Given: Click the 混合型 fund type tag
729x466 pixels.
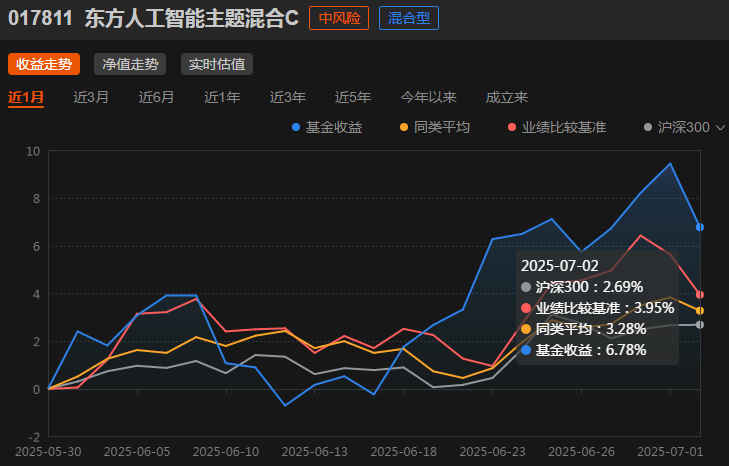Looking at the screenshot, I should [409, 18].
